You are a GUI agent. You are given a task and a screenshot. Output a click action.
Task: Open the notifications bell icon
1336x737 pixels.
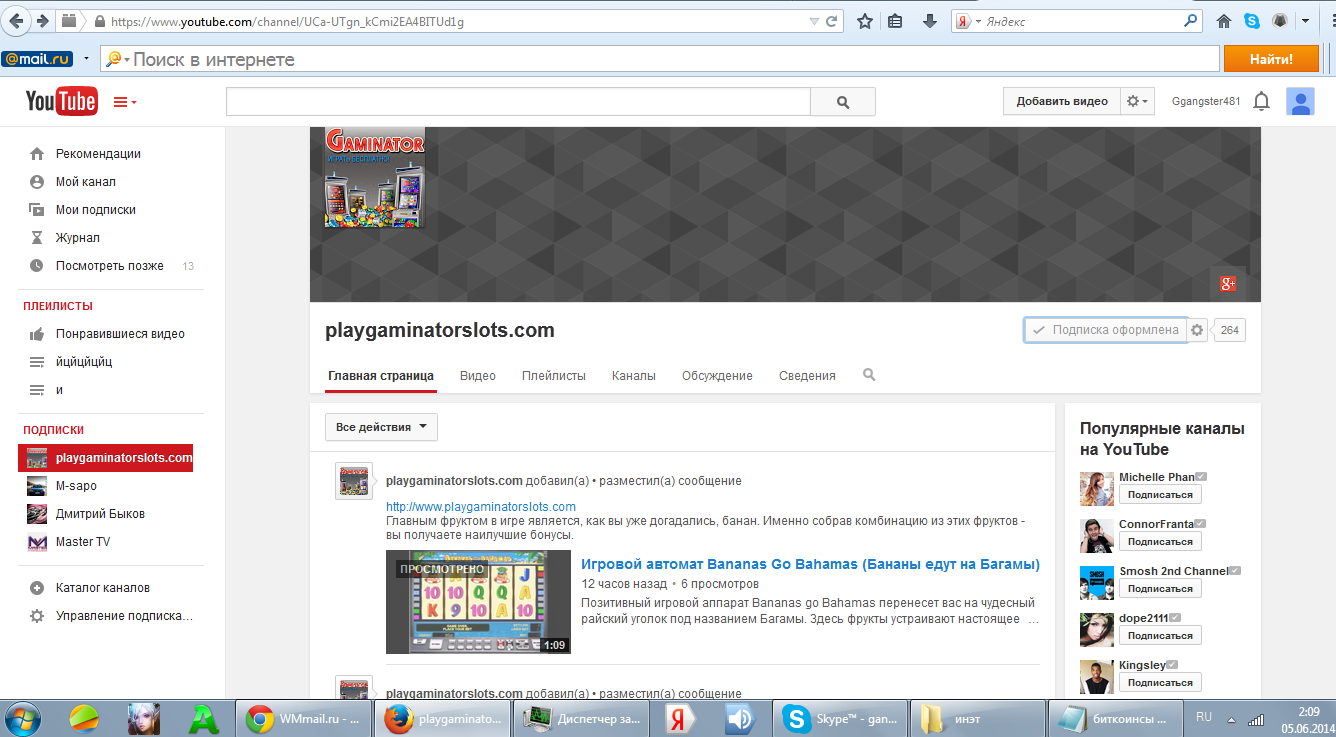pos(1262,101)
